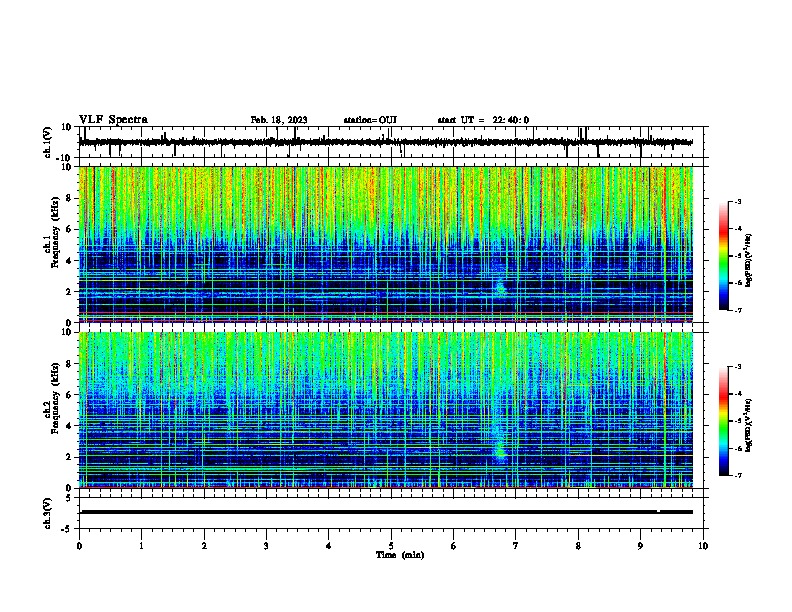Click the ch.1 voltage waveform trace
The height and width of the screenshot is (612, 792).
tap(386, 142)
